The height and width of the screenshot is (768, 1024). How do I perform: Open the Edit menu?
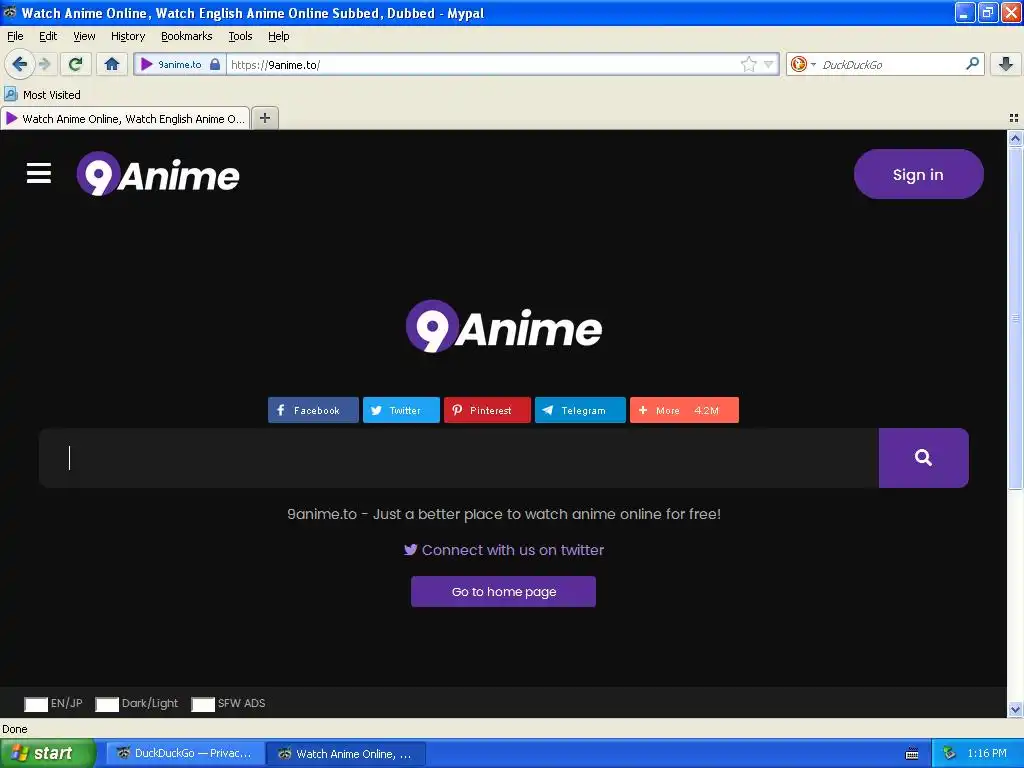[x=48, y=36]
